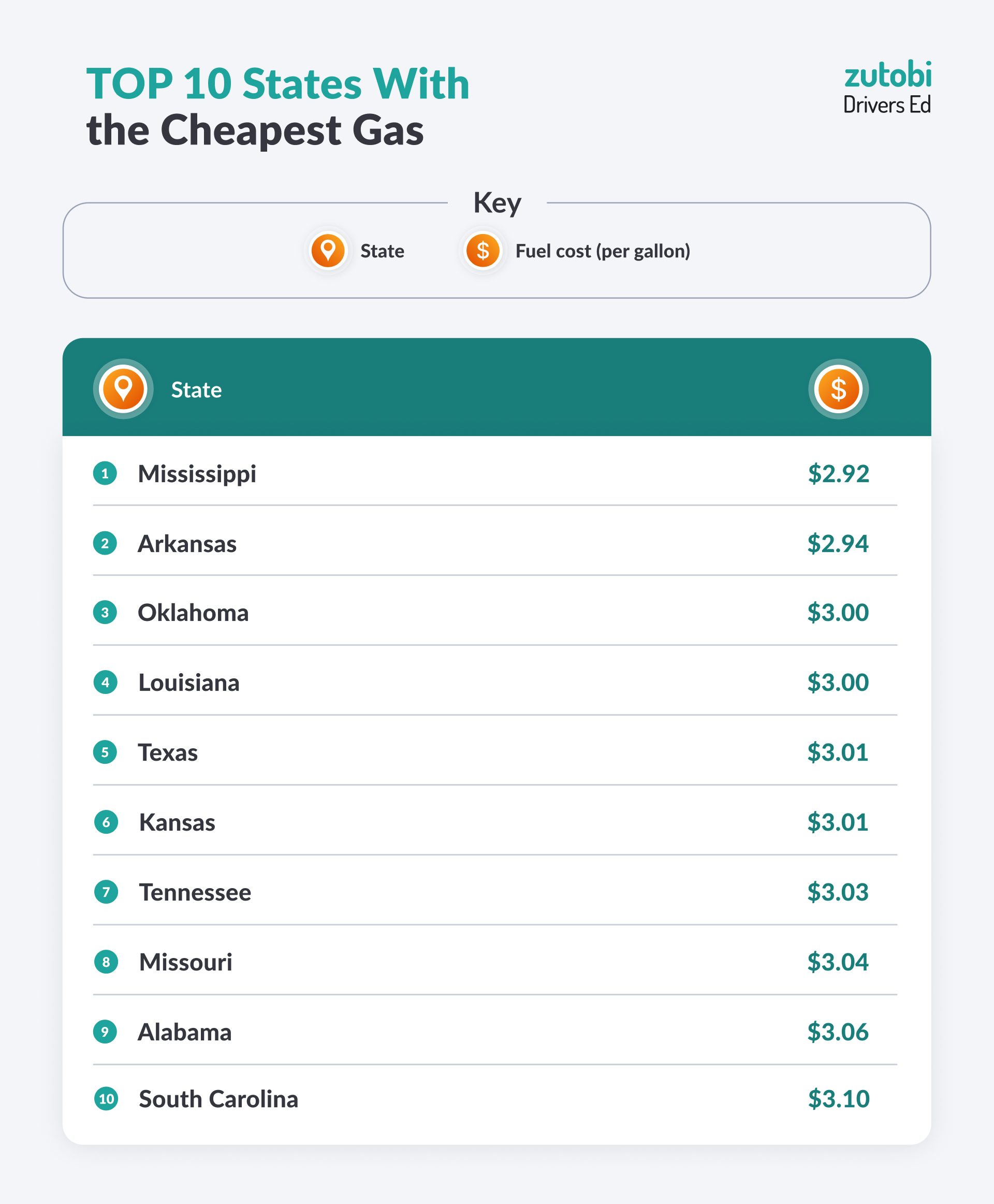Click the 'Fuel cost (per gallon)' label
Screen dimensions: 994x1204
(x=603, y=252)
